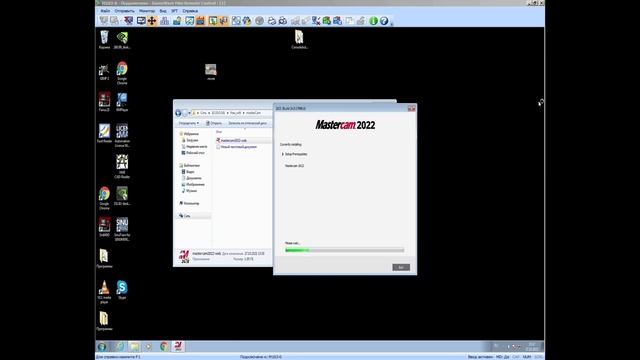
Task: Open the File Explorer taskbar icon
Action: (134, 347)
